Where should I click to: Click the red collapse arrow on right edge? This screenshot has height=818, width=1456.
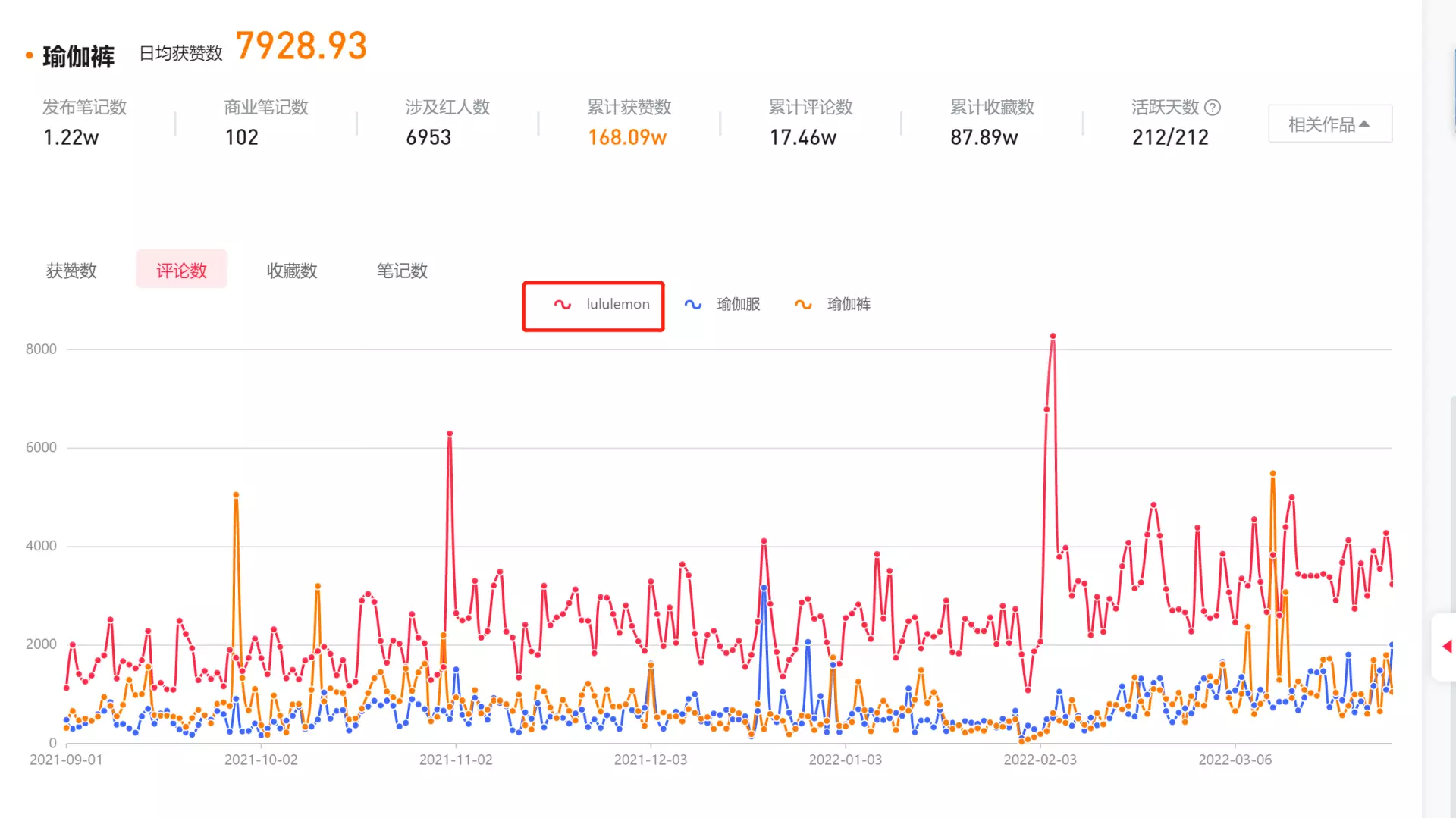pyautogui.click(x=1447, y=647)
